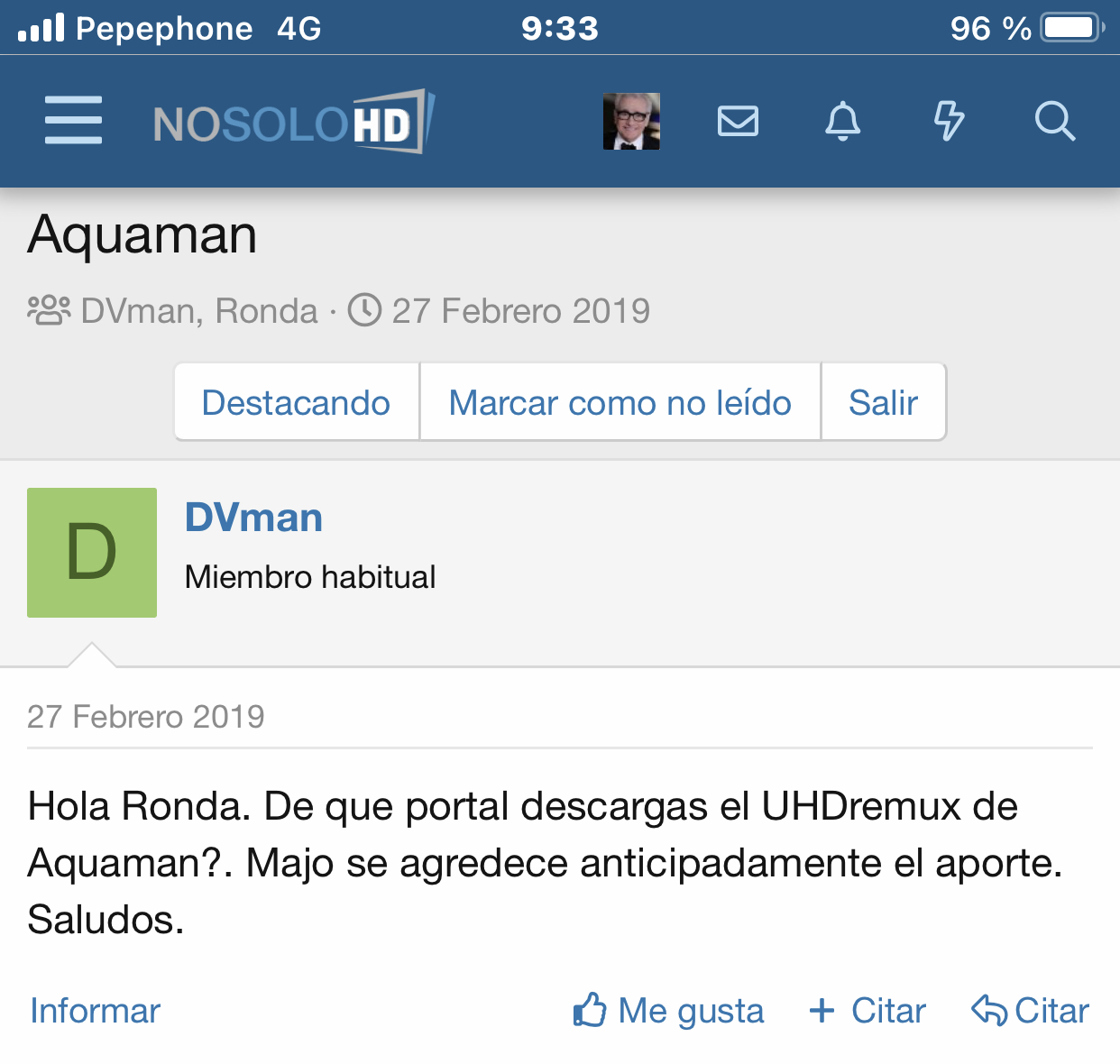Image resolution: width=1120 pixels, height=1064 pixels.
Task: Tap the Aquaman conversation title
Action: point(142,235)
